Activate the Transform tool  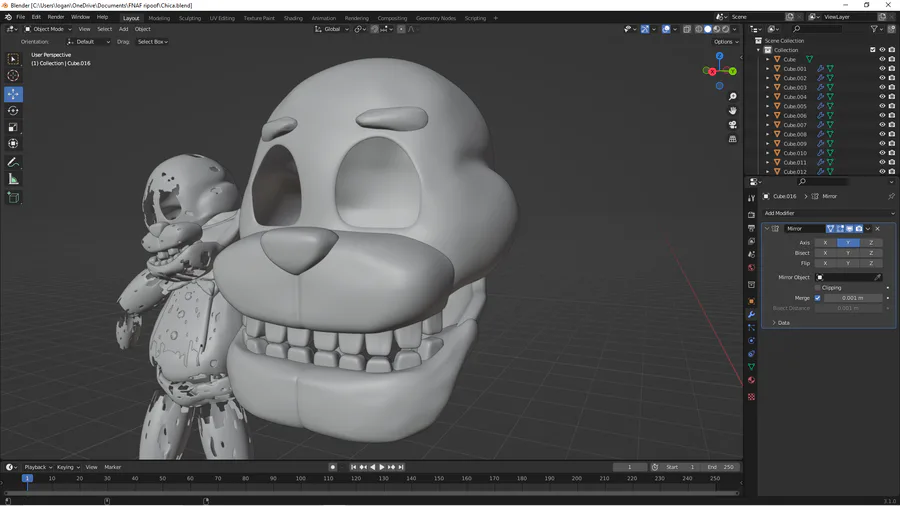pos(13,144)
